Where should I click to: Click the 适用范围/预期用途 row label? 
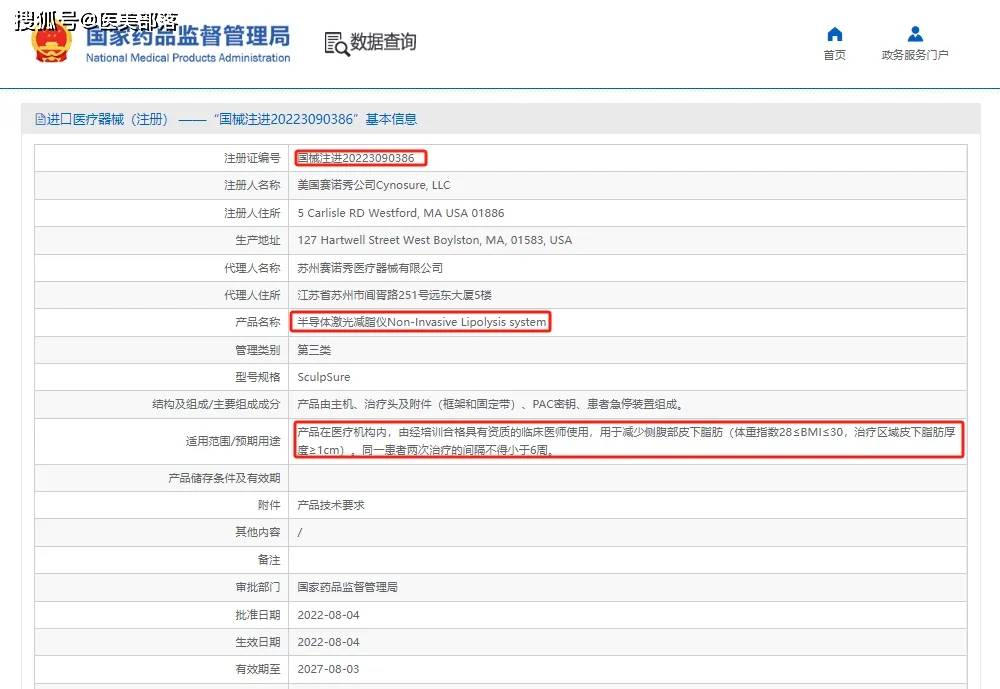click(233, 441)
